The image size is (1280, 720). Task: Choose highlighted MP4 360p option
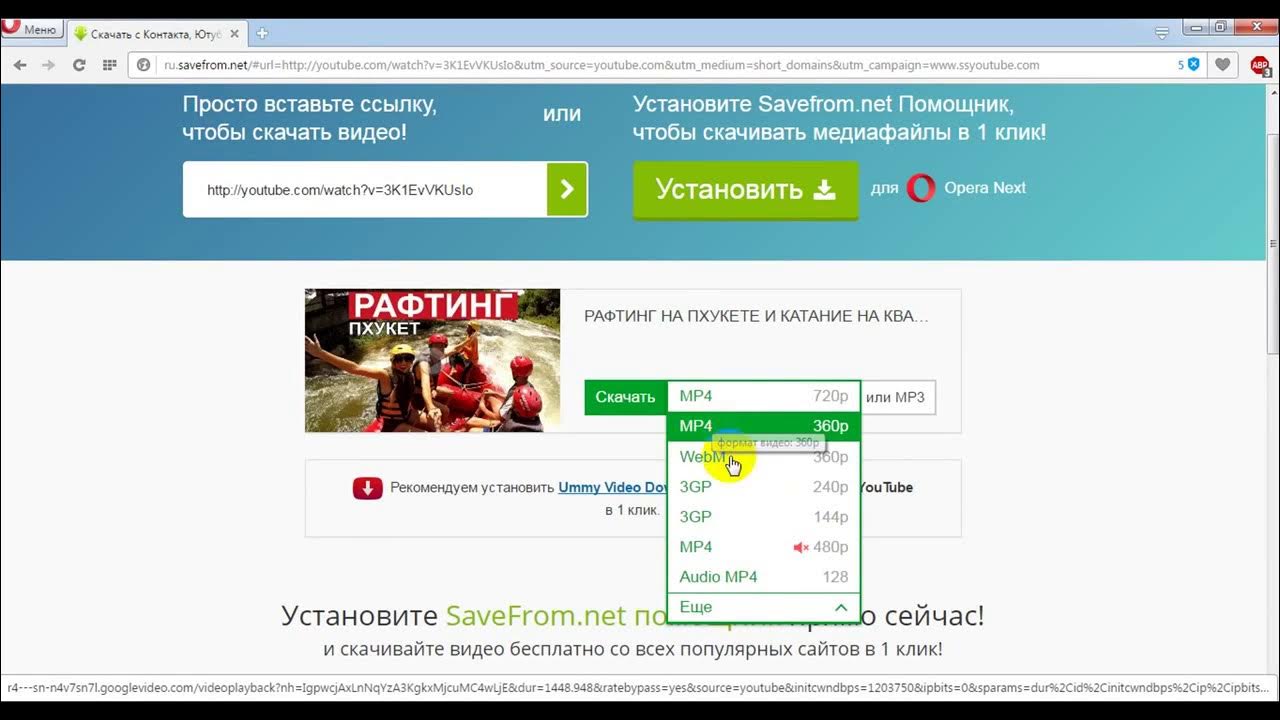click(763, 426)
